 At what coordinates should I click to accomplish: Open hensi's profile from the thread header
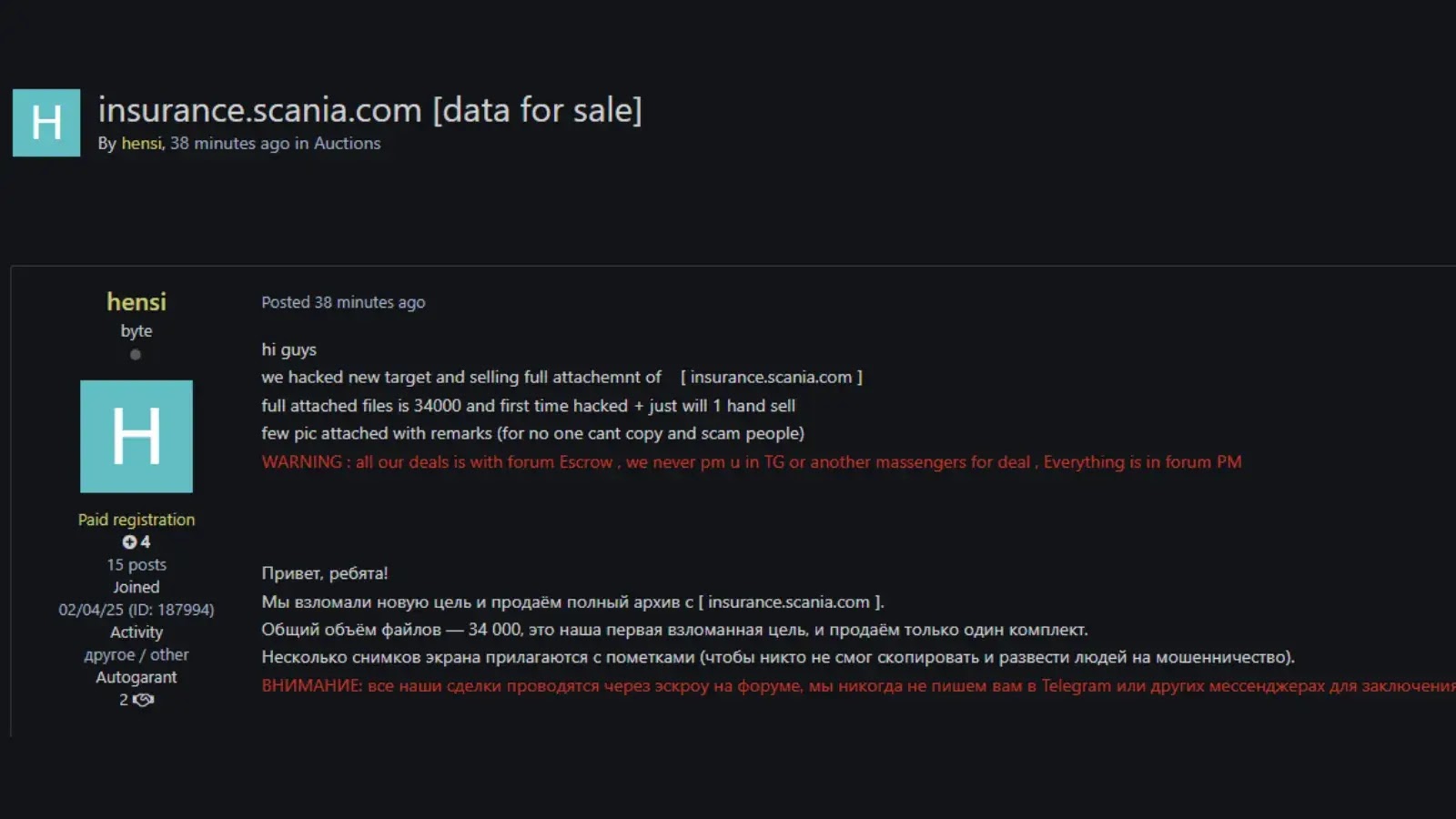tap(142, 143)
